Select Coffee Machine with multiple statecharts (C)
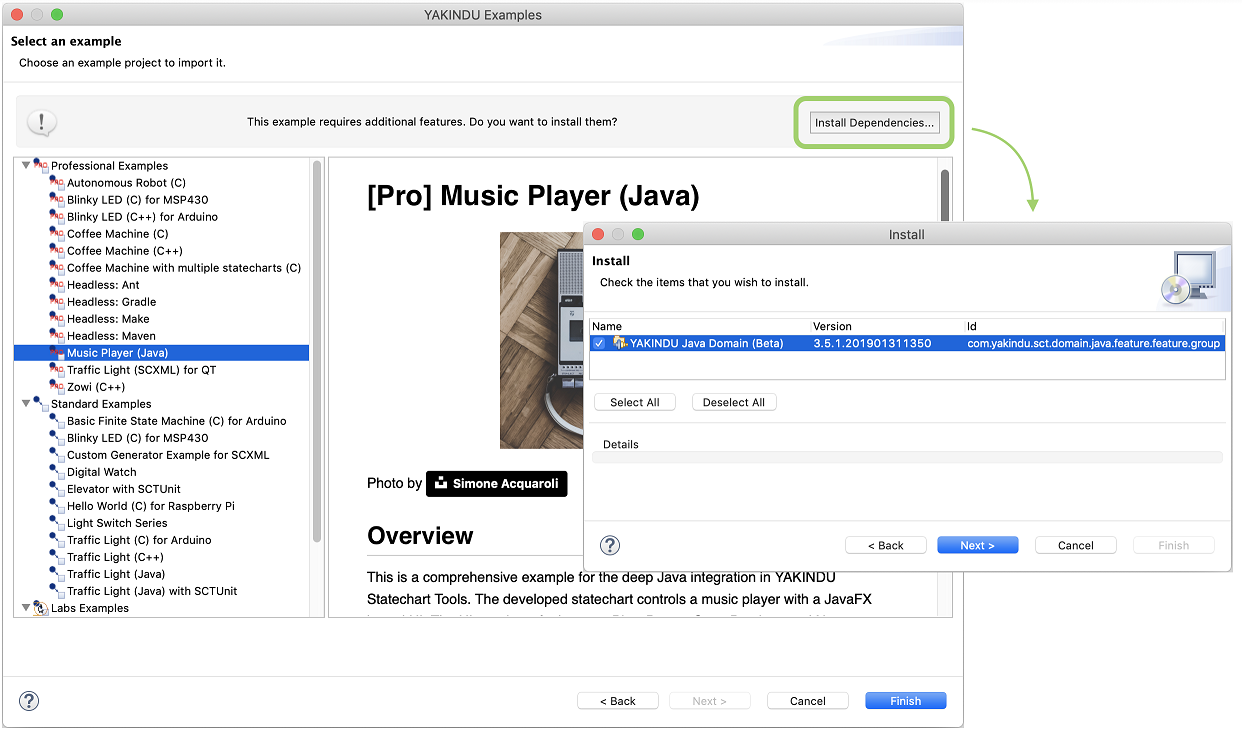This screenshot has width=1242, height=734. 184,268
